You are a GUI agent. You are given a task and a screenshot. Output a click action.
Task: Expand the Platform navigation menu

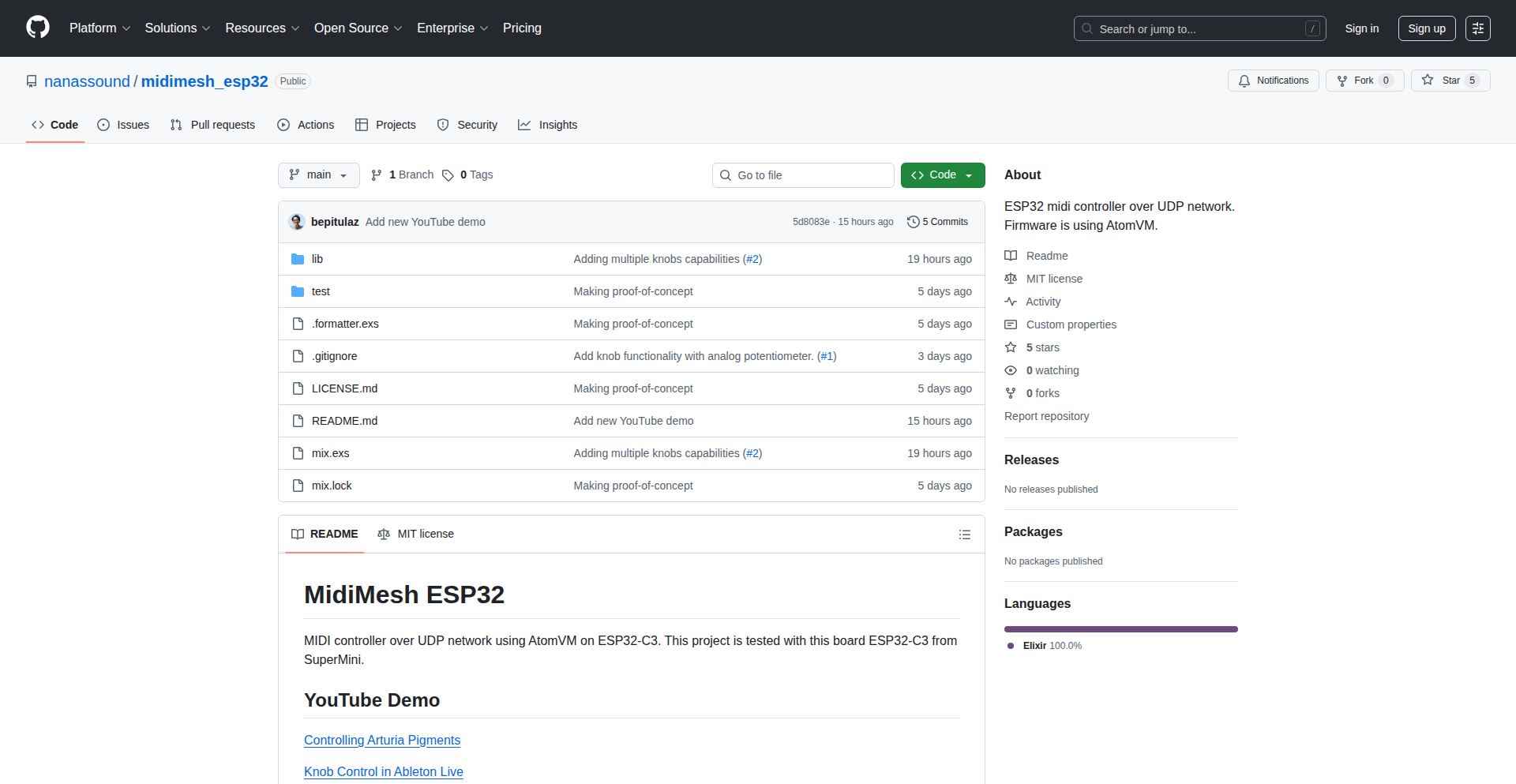99,28
